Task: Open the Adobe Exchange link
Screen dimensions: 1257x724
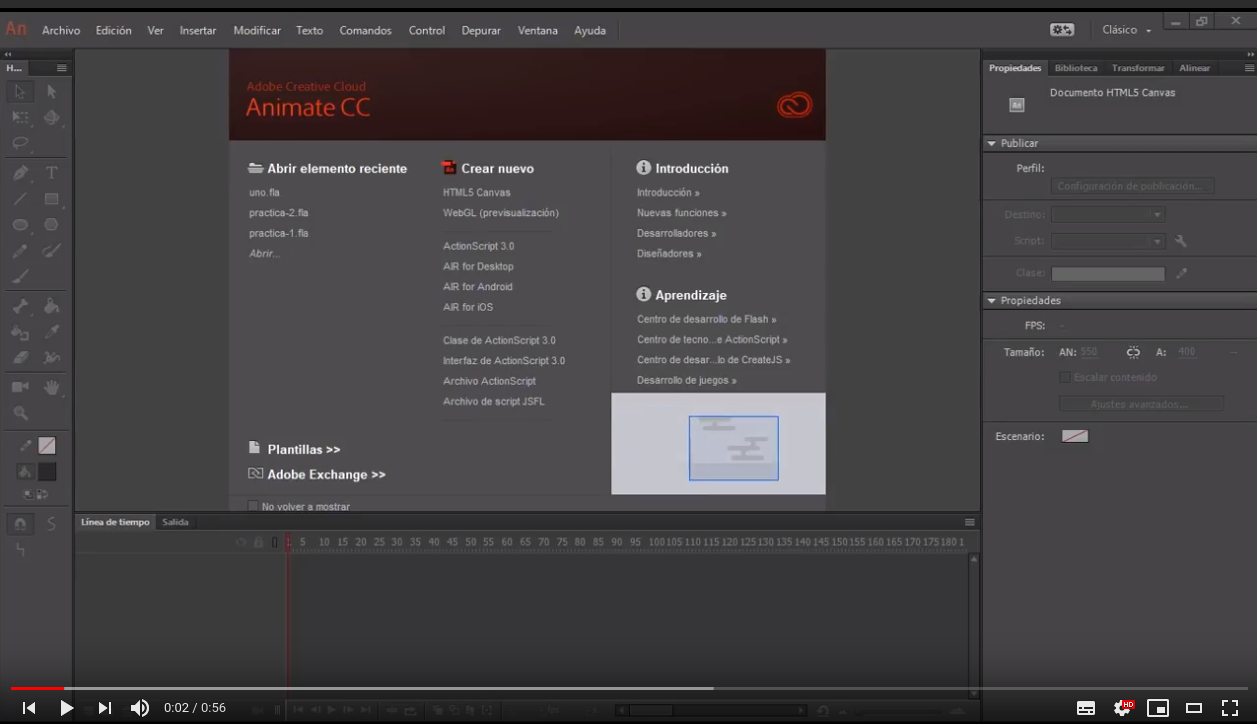Action: (x=317, y=474)
